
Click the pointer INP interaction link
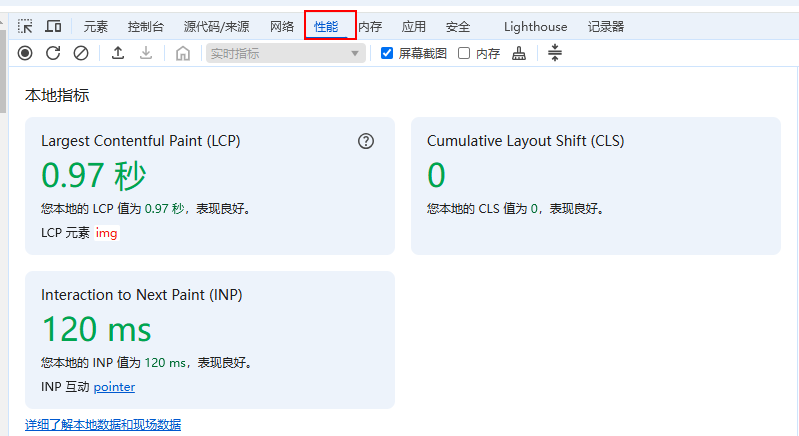coord(114,387)
